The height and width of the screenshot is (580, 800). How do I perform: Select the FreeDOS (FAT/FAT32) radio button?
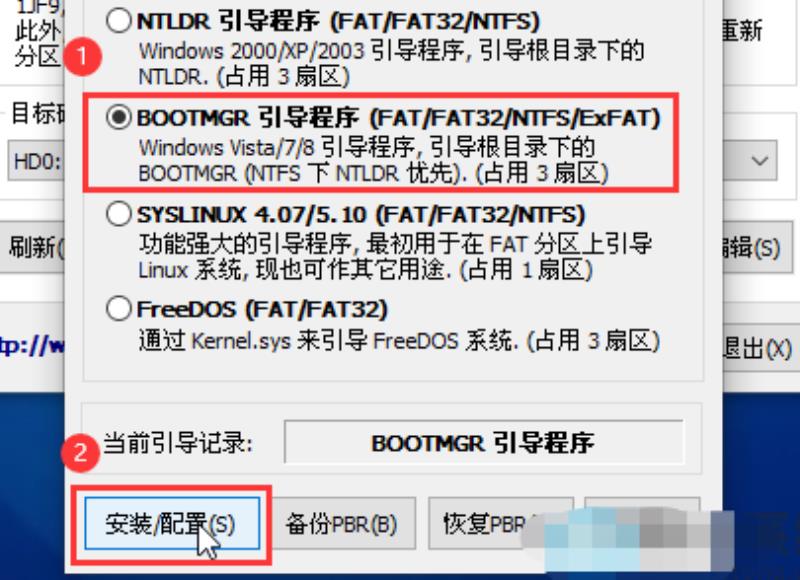coord(118,309)
